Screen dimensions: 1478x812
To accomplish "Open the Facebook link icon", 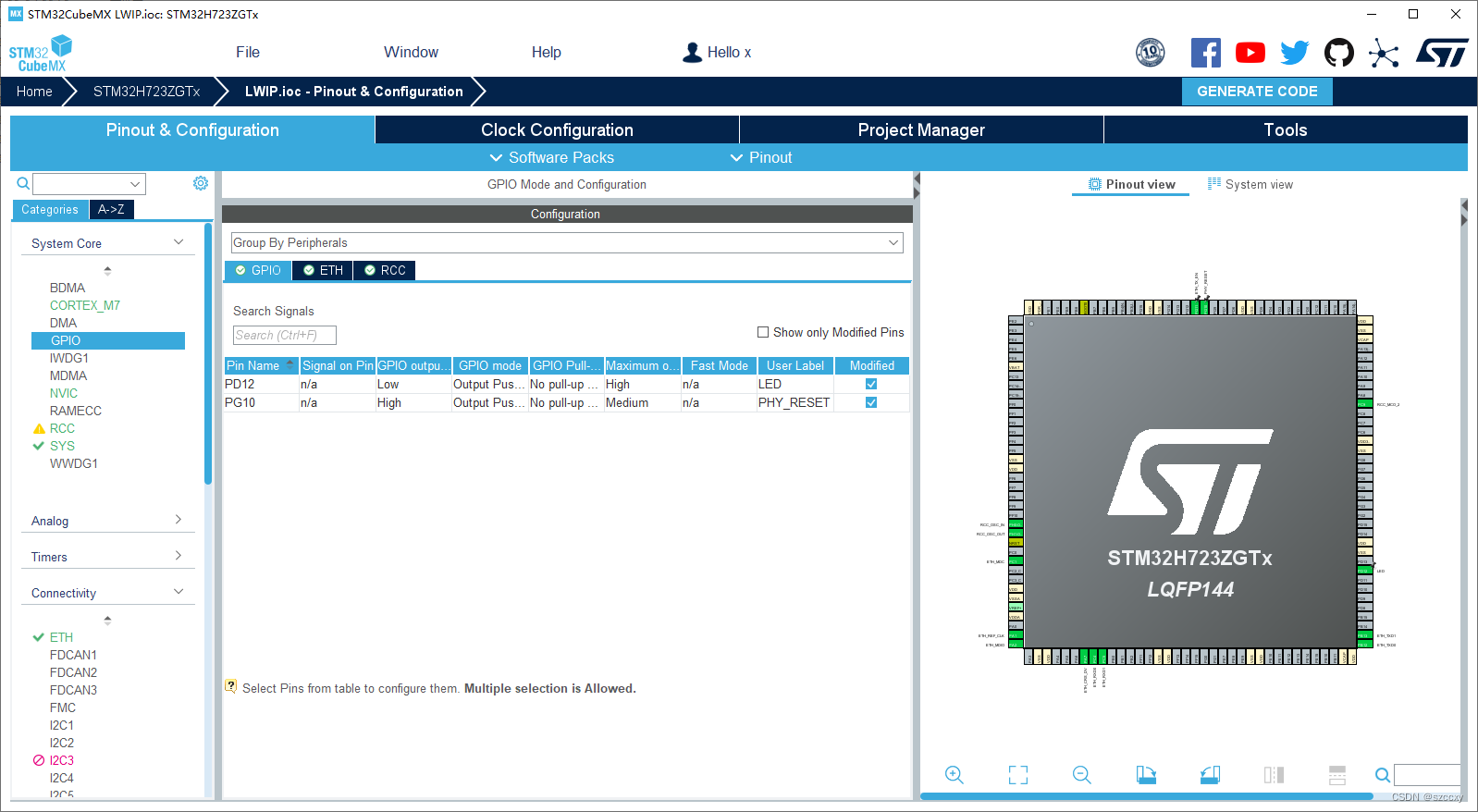I will (x=1205, y=53).
